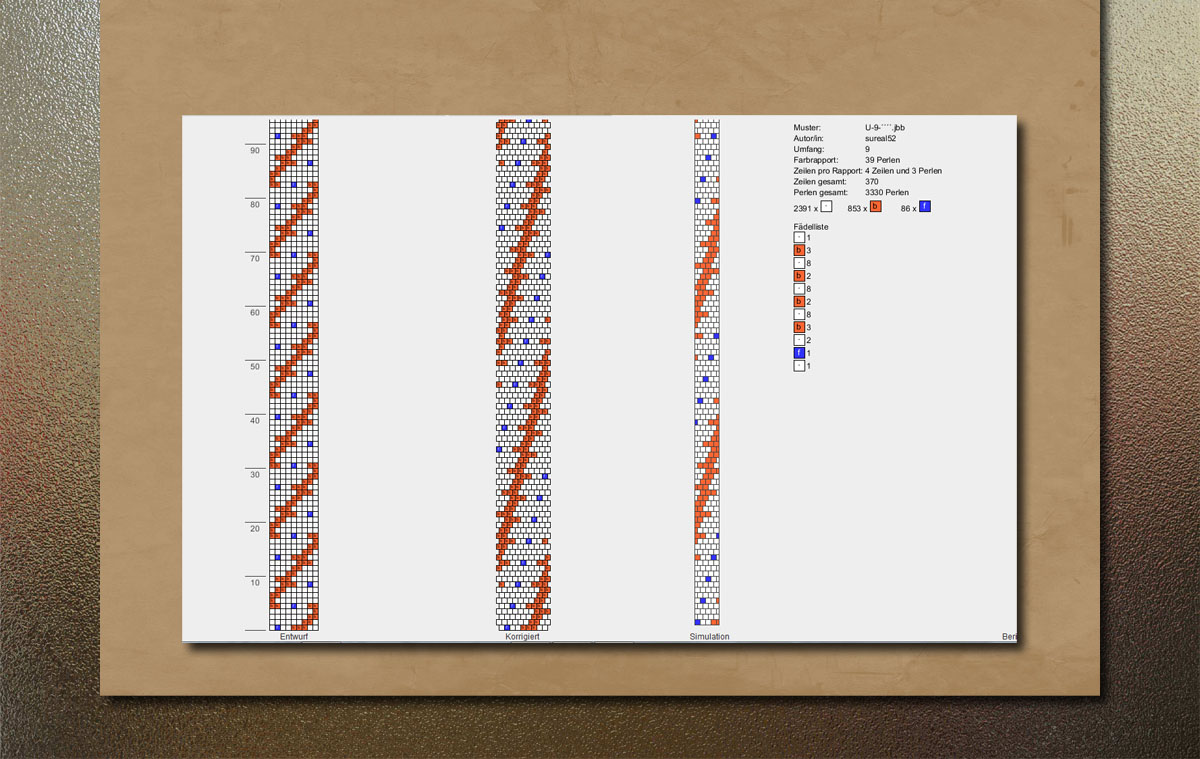Screen dimensions: 1200x759
Task: Click the Korrigiert offset bead chart
Action: click(x=524, y=375)
